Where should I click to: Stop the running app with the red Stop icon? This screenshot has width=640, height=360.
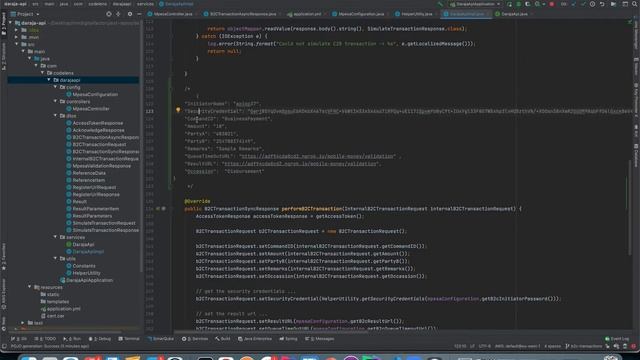click(551, 4)
